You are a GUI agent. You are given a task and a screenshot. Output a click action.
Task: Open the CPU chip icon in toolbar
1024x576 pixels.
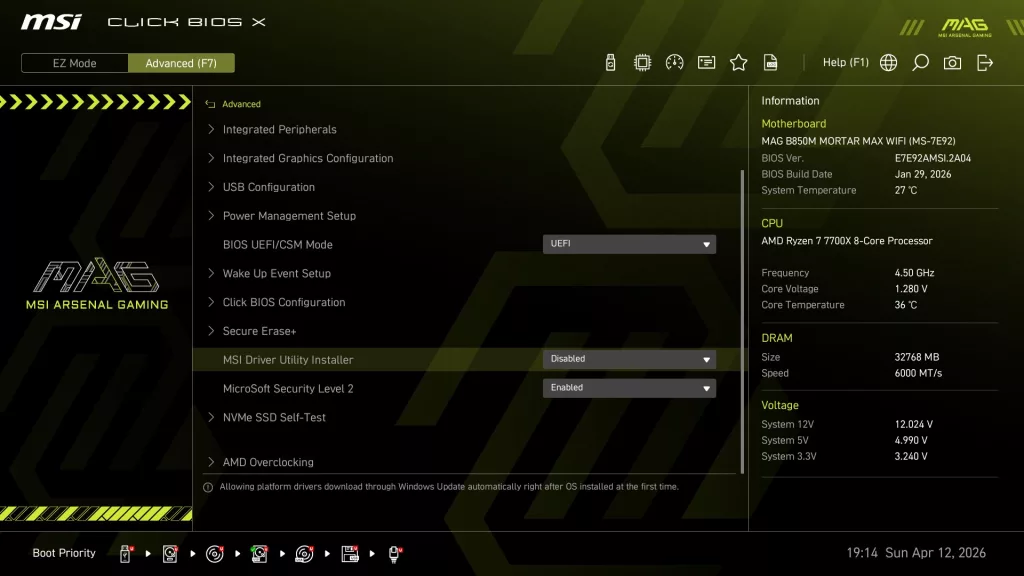643,63
